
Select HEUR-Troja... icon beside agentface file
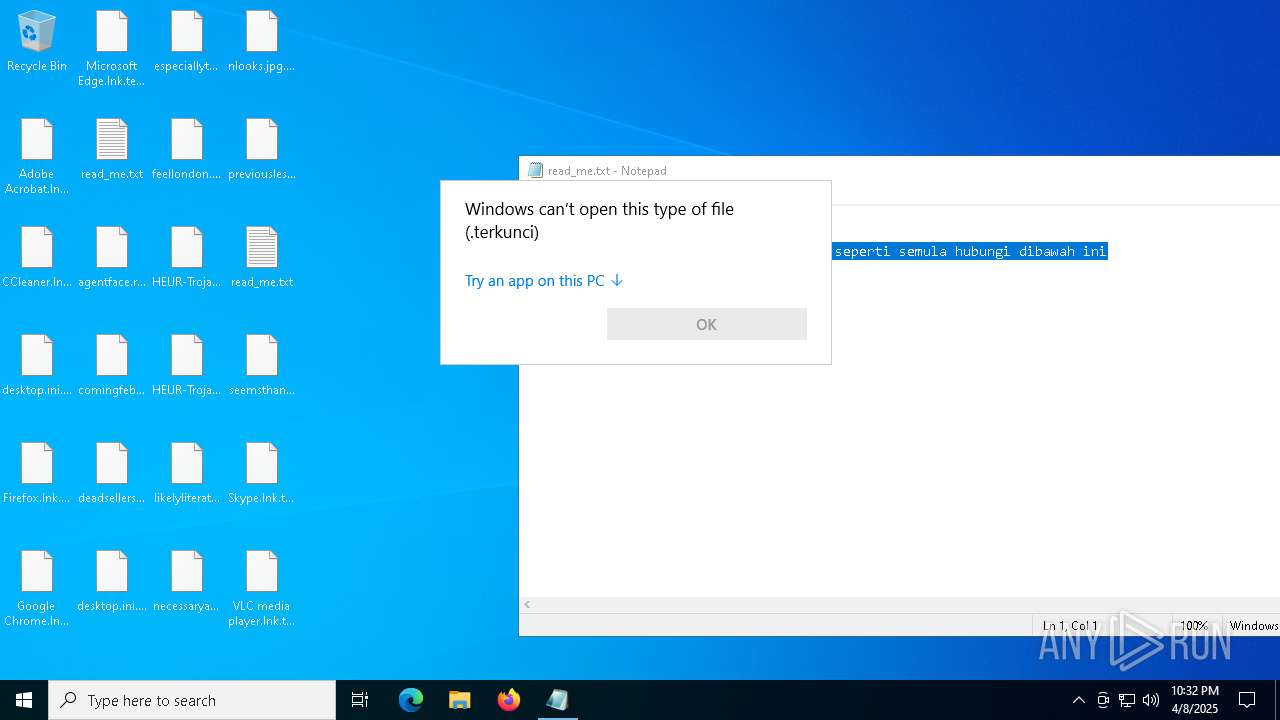(x=187, y=258)
